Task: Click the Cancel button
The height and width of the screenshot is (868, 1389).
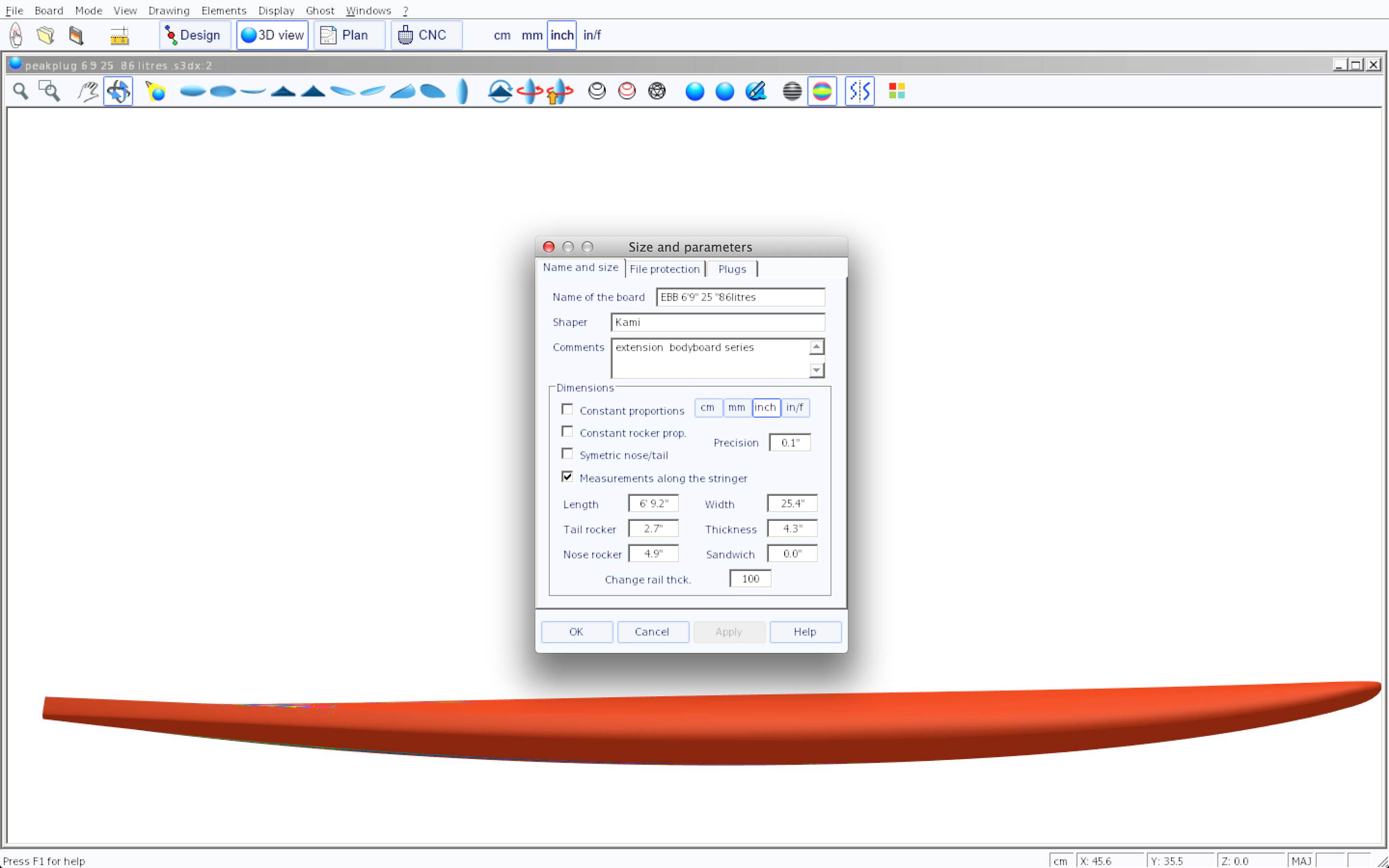Action: tap(652, 632)
